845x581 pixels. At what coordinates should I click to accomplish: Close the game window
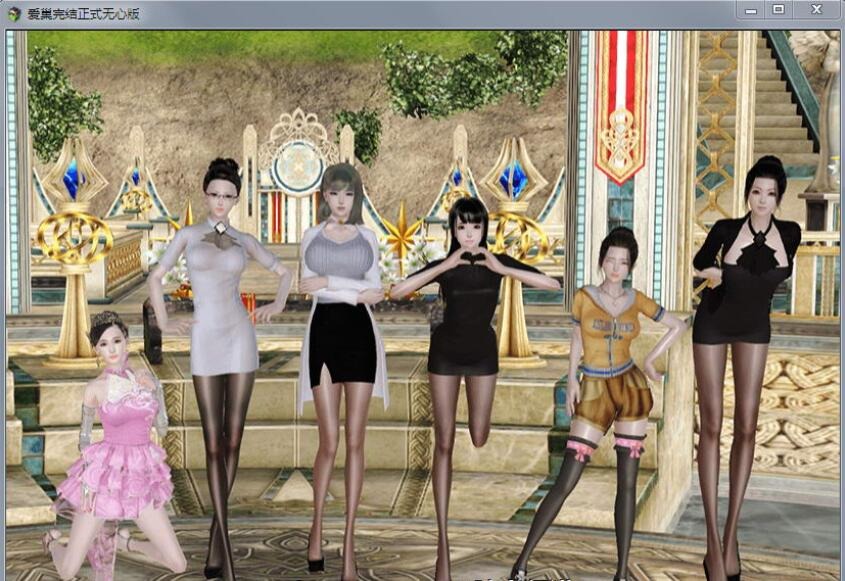pos(817,9)
